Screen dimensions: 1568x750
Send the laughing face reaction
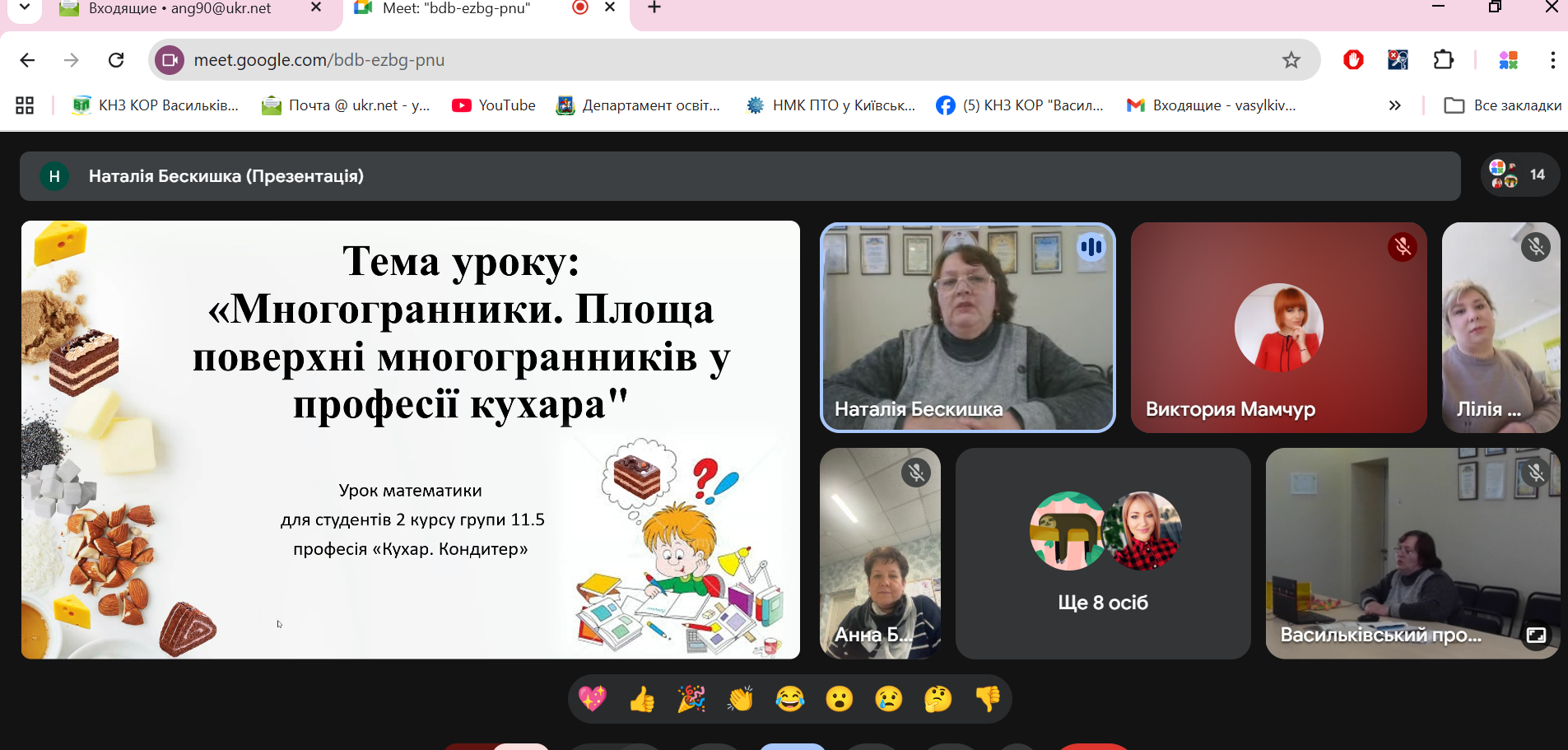[790, 700]
